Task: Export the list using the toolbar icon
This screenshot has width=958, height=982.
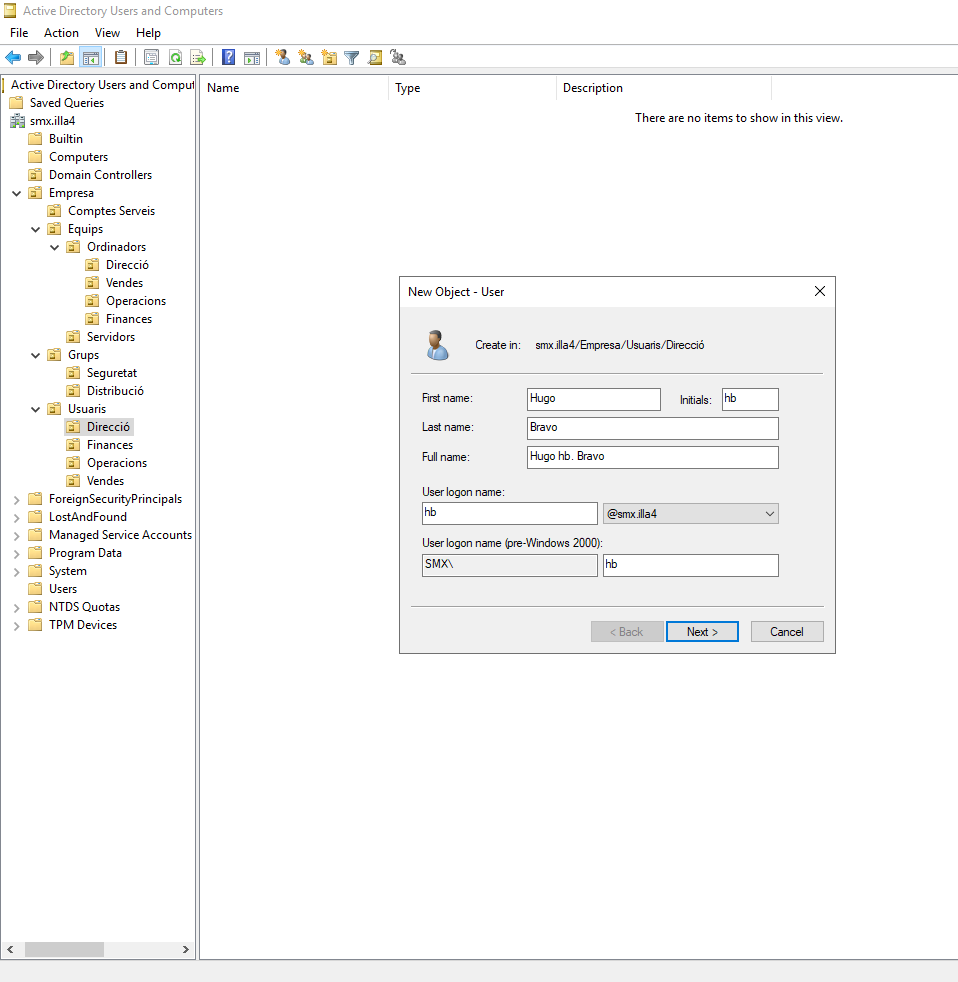Action: coord(198,57)
